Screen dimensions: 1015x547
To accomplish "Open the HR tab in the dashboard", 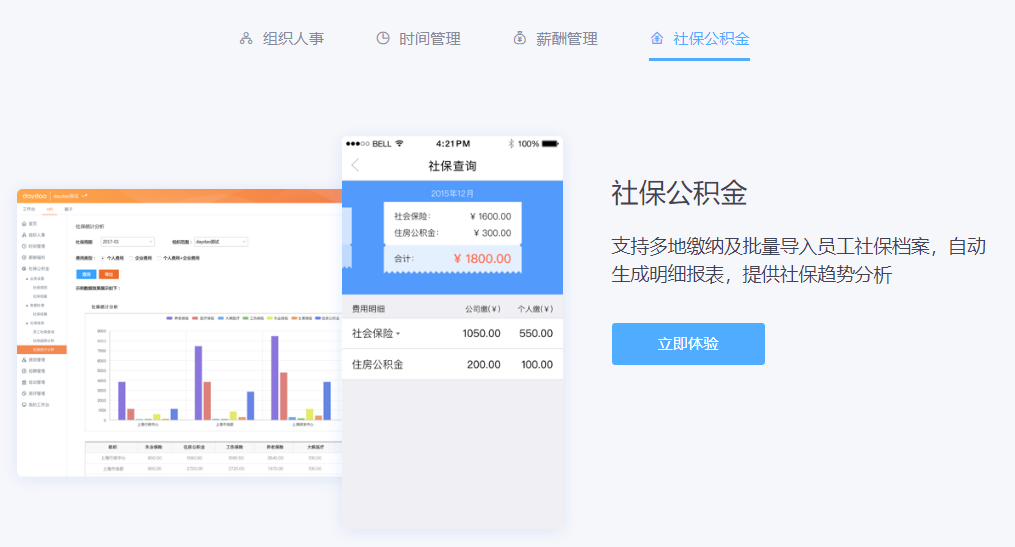I will [50, 209].
